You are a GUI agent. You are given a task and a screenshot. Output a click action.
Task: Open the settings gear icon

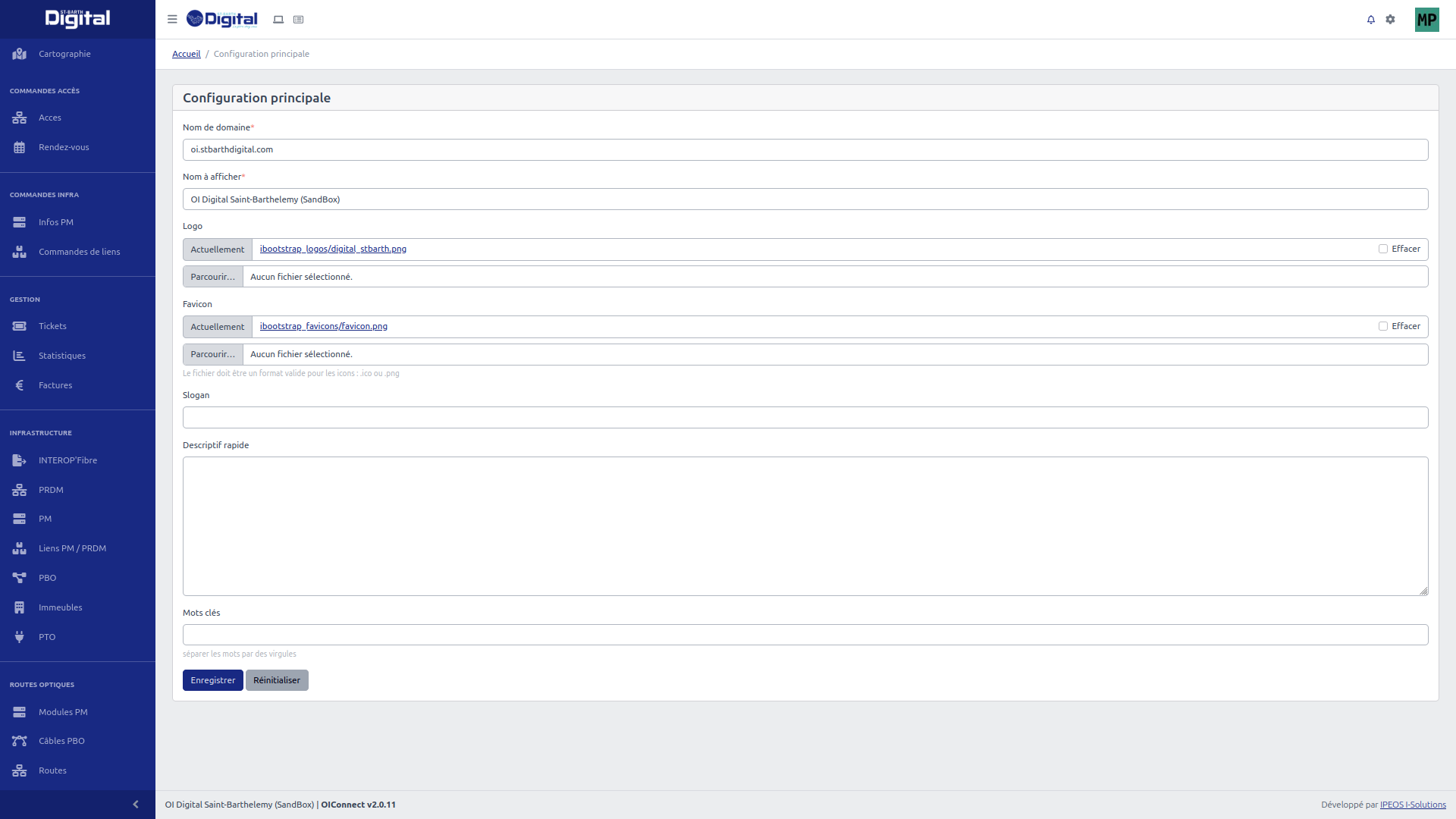(x=1390, y=20)
